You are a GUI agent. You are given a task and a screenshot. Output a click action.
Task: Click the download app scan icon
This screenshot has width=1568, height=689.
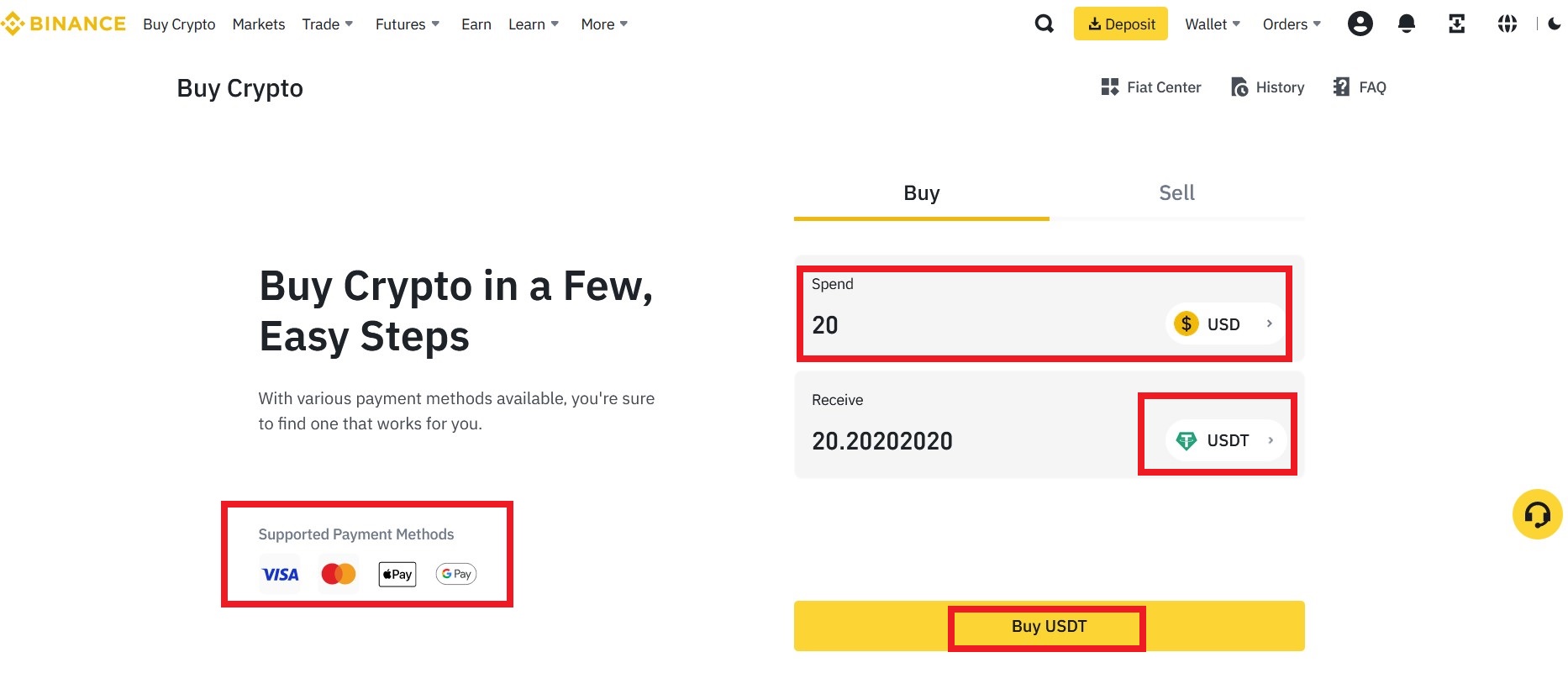click(x=1456, y=24)
